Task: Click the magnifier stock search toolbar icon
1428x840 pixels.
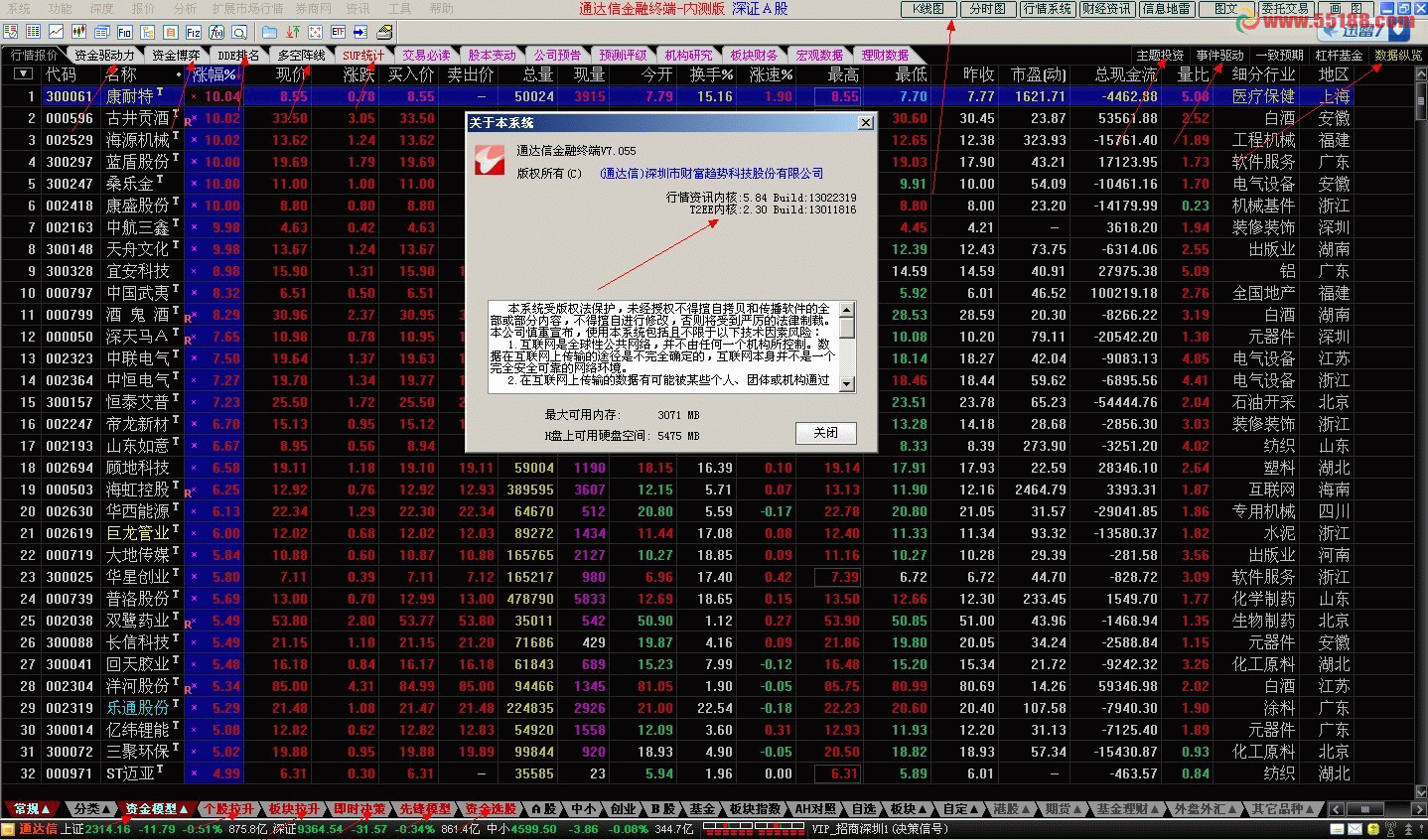Action: 238,32
